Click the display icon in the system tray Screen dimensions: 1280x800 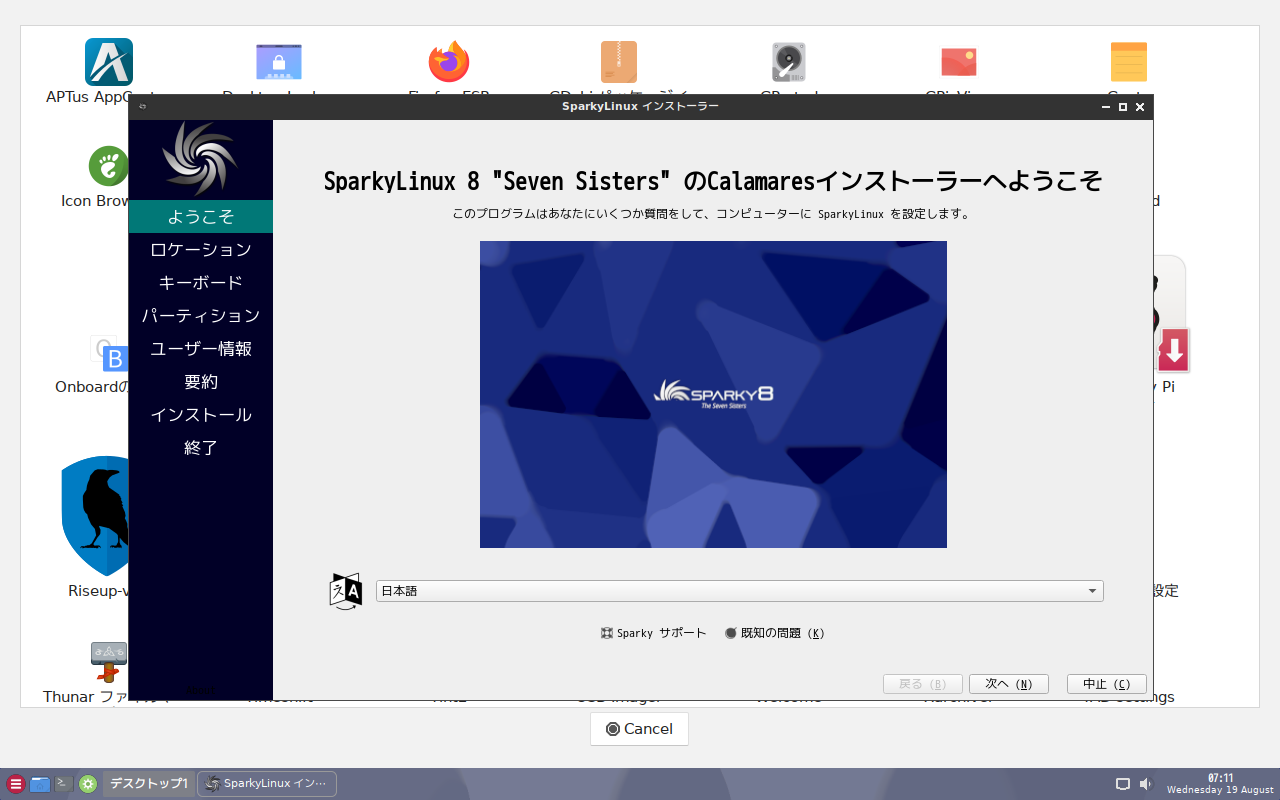1123,784
